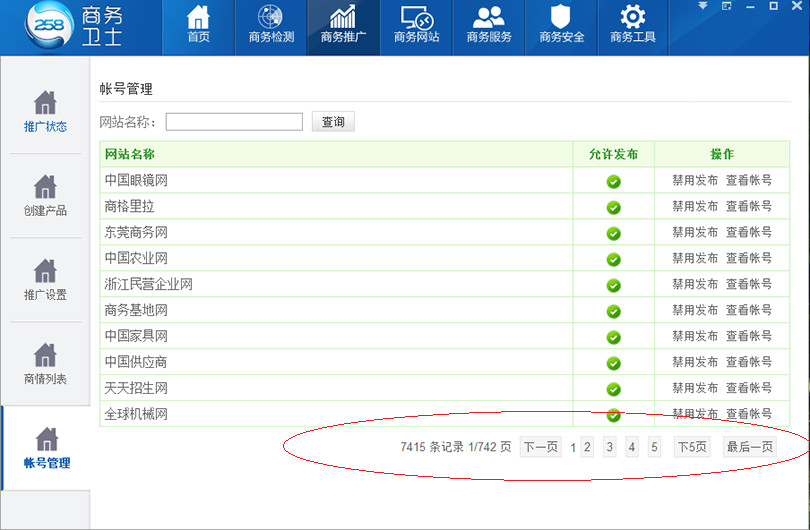The height and width of the screenshot is (530, 810).
Task: Open the title bar dropdown menu arrow
Action: pos(703,6)
